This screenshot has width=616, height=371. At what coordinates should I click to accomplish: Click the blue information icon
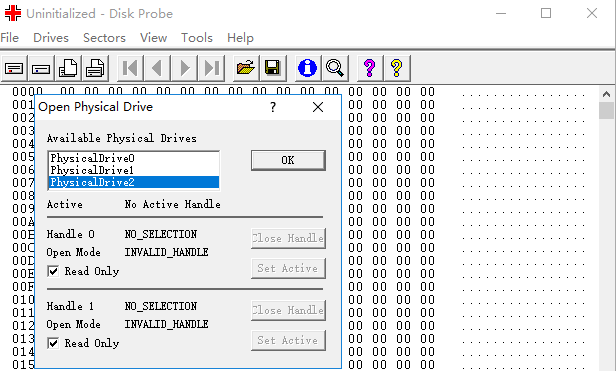(x=308, y=68)
